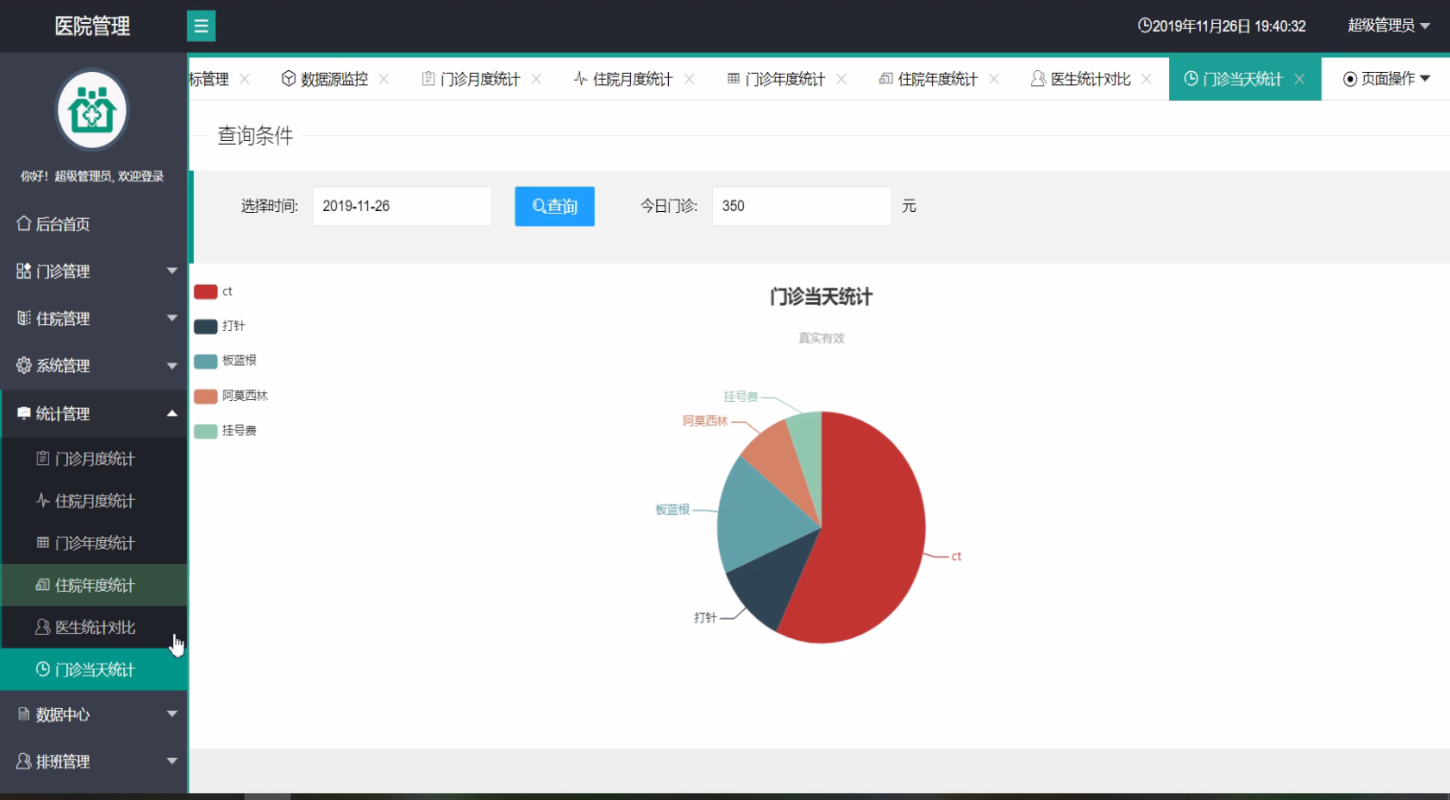1450x800 pixels.
Task: Switch to the 医生统计对比 tab
Action: point(1080,79)
